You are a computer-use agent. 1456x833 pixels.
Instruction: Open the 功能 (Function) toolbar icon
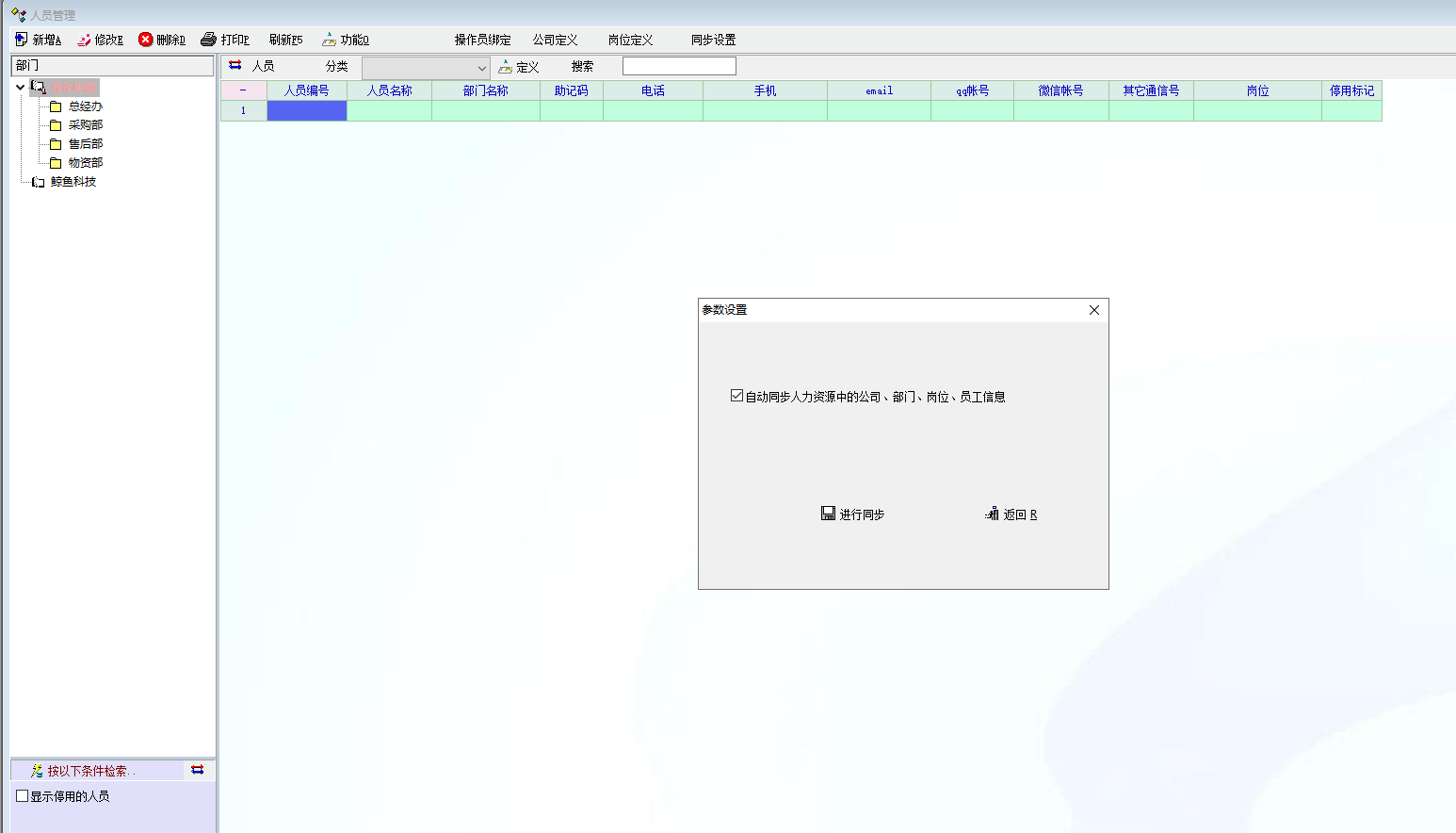click(x=329, y=40)
